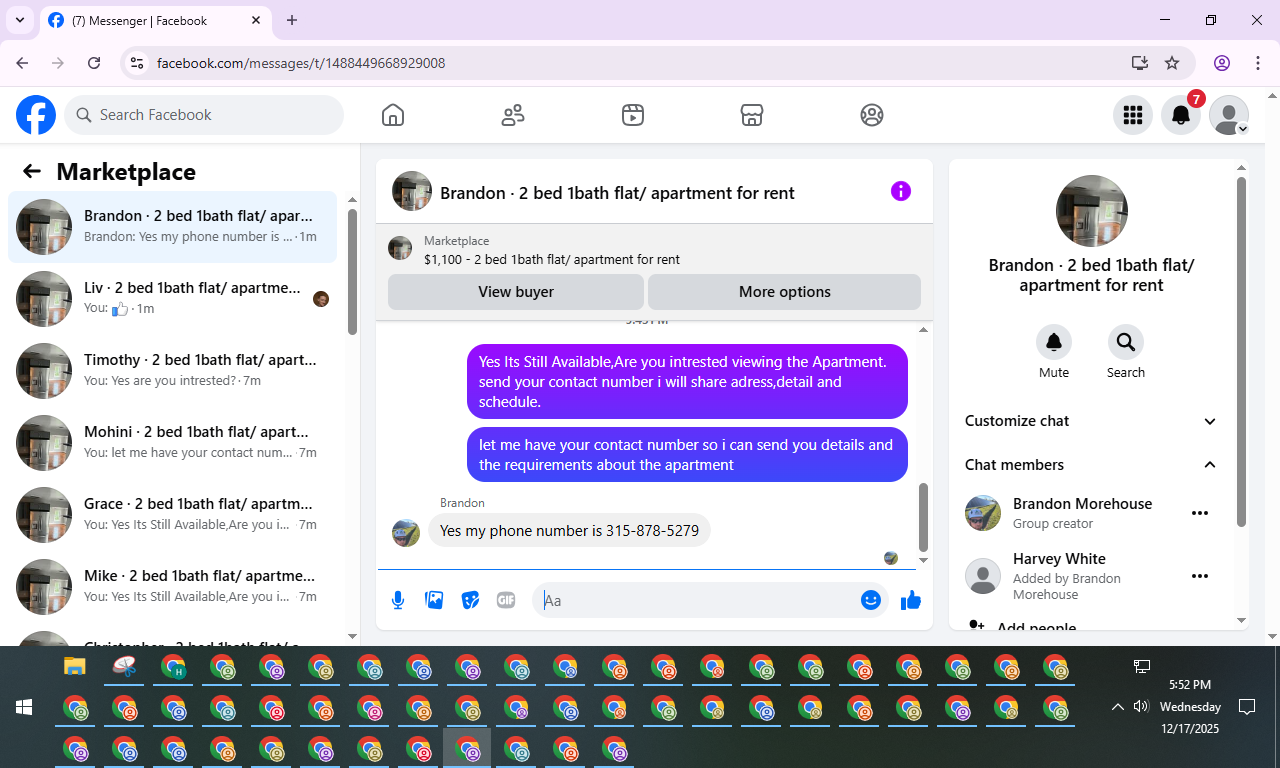Click the install app icon in address bar

1139,63
